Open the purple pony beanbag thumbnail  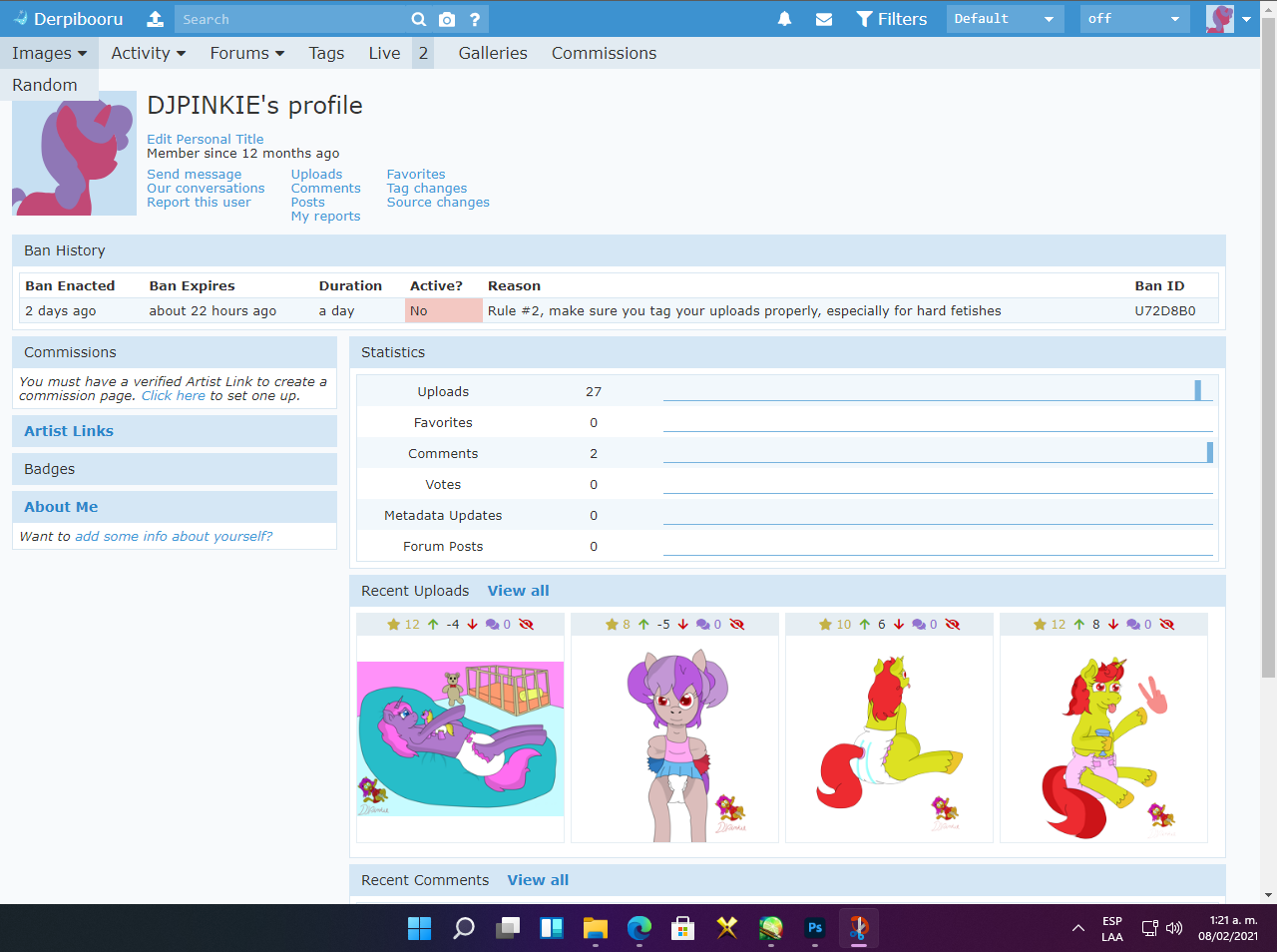click(x=460, y=739)
